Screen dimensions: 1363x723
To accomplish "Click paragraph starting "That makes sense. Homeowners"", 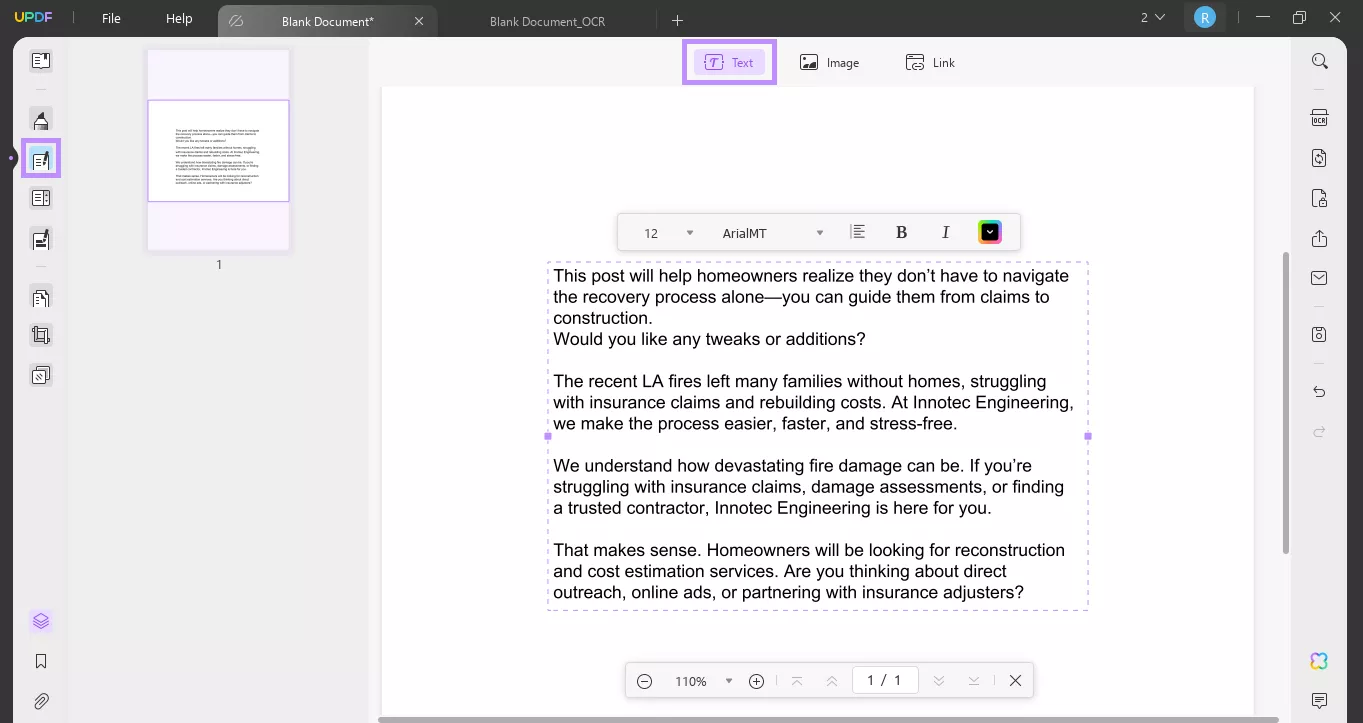I will click(809, 571).
